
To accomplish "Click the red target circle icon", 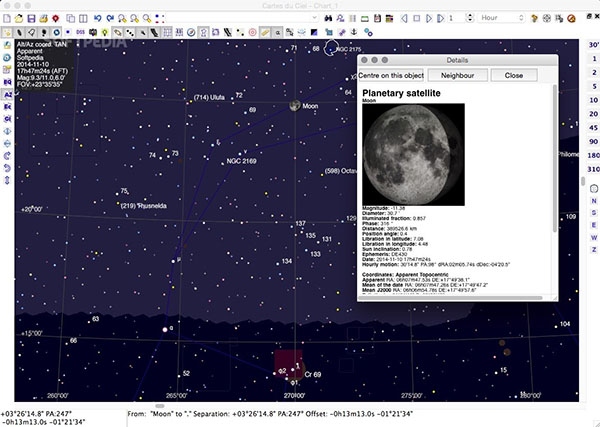I will [253, 33].
